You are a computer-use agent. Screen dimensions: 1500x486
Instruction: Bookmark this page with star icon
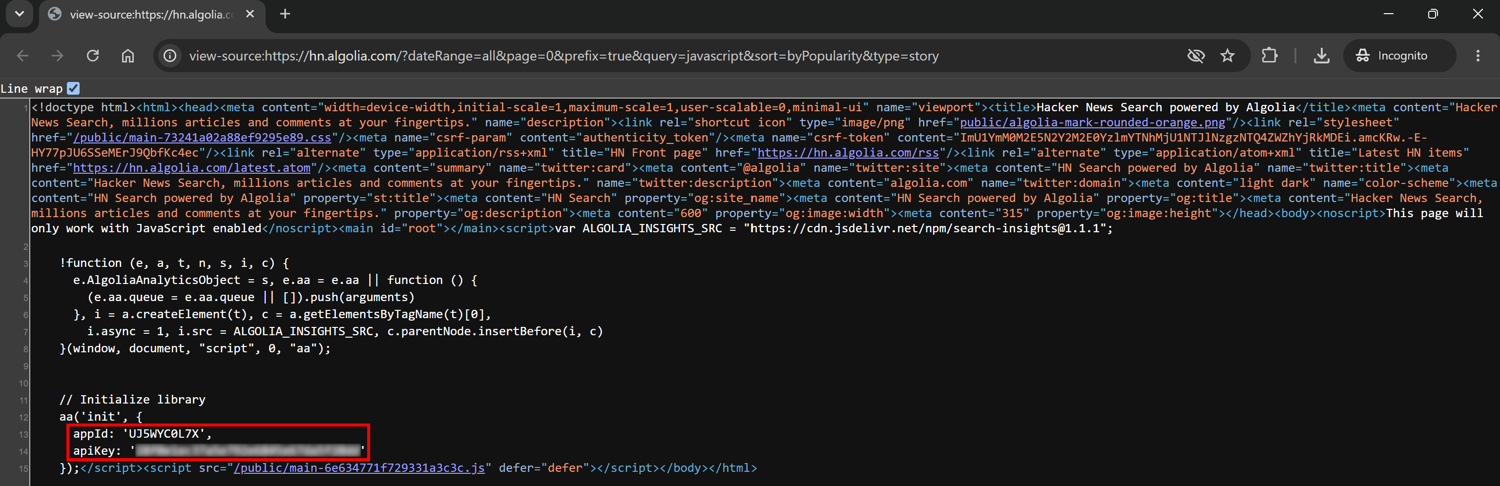(1228, 56)
